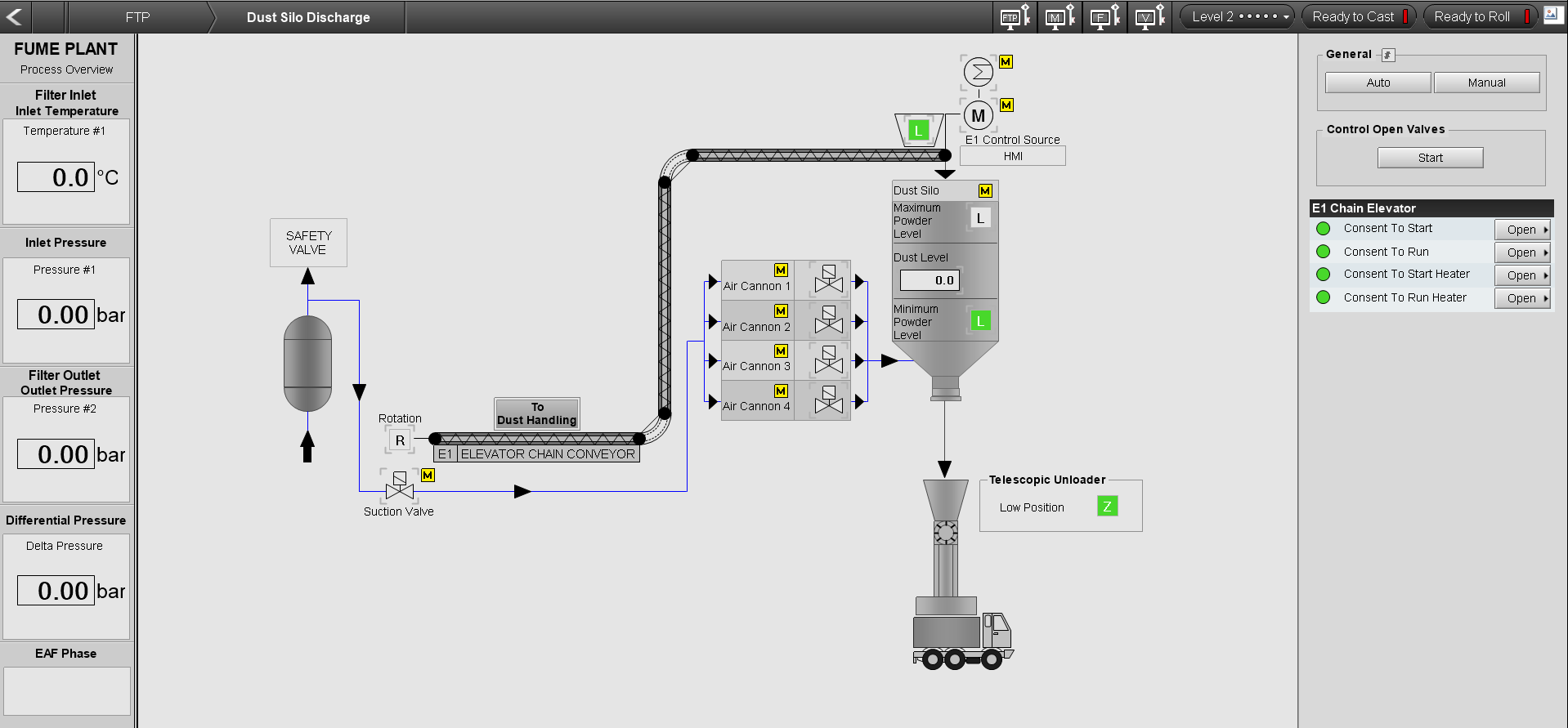Click the Suction Valve symbol
Screen dimensions: 1568x728
coord(399,485)
